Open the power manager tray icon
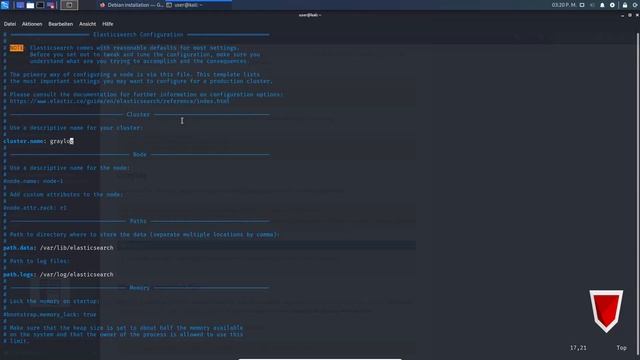The height and width of the screenshot is (360, 640). pyautogui.click(x=612, y=5)
